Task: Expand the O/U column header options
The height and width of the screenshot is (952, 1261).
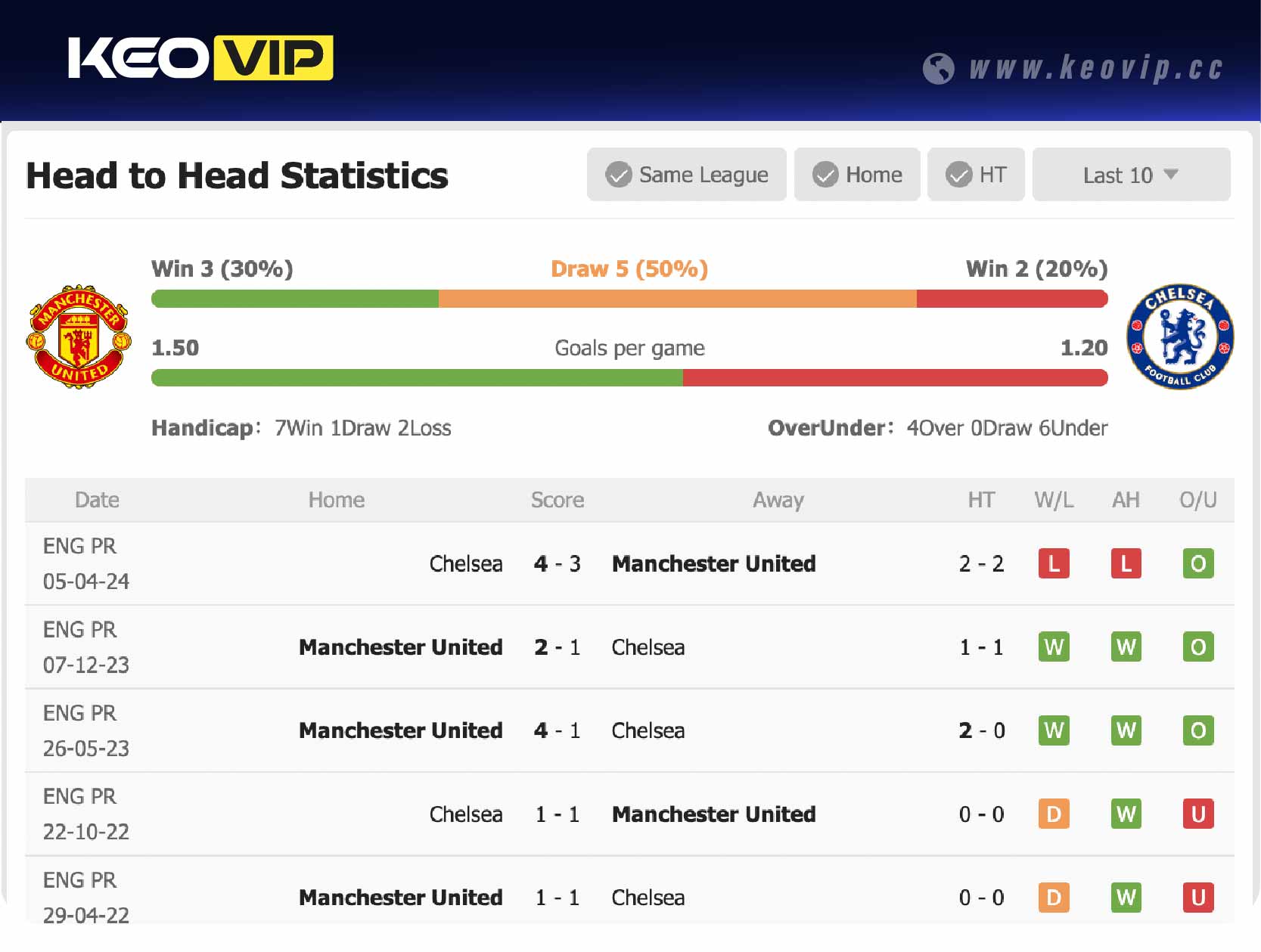Action: coord(1197,500)
